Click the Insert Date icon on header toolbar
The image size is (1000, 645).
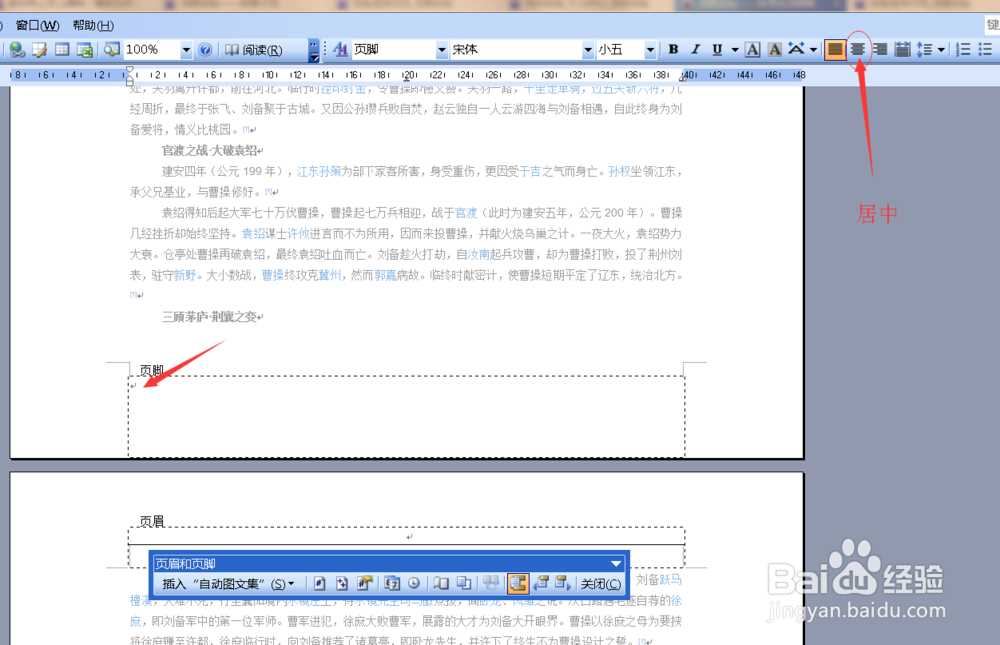tap(390, 583)
